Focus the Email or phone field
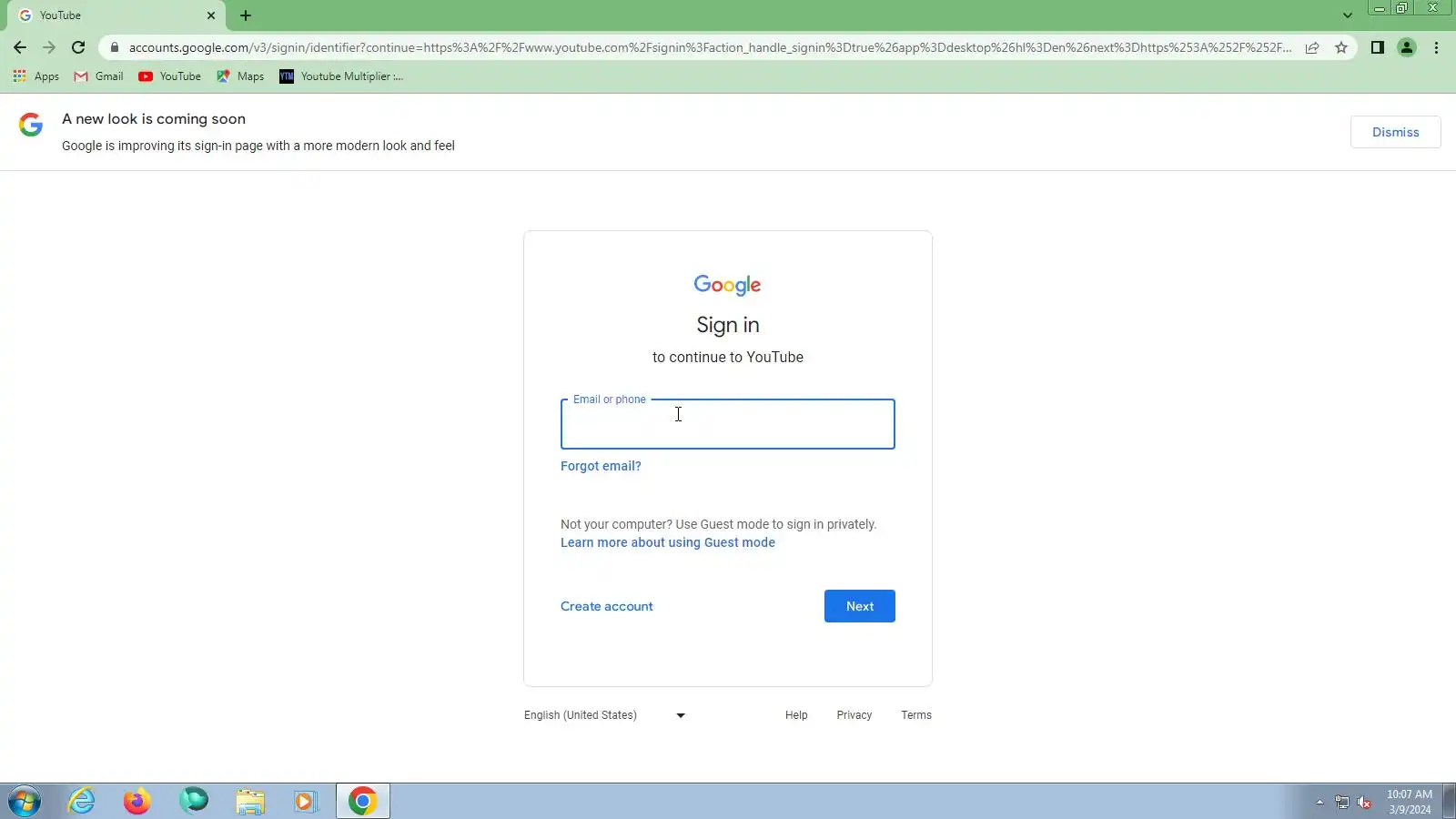 coord(728,424)
